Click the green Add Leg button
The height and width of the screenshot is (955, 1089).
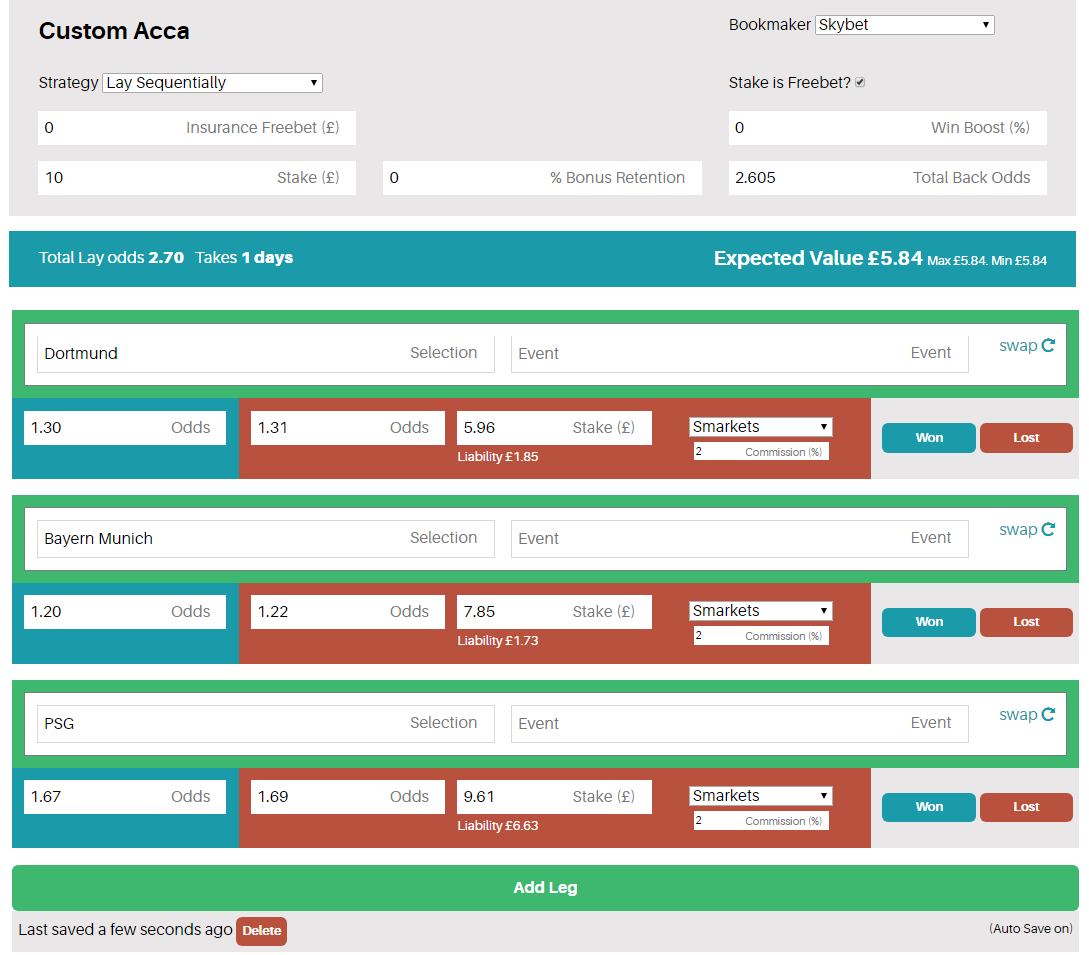545,888
